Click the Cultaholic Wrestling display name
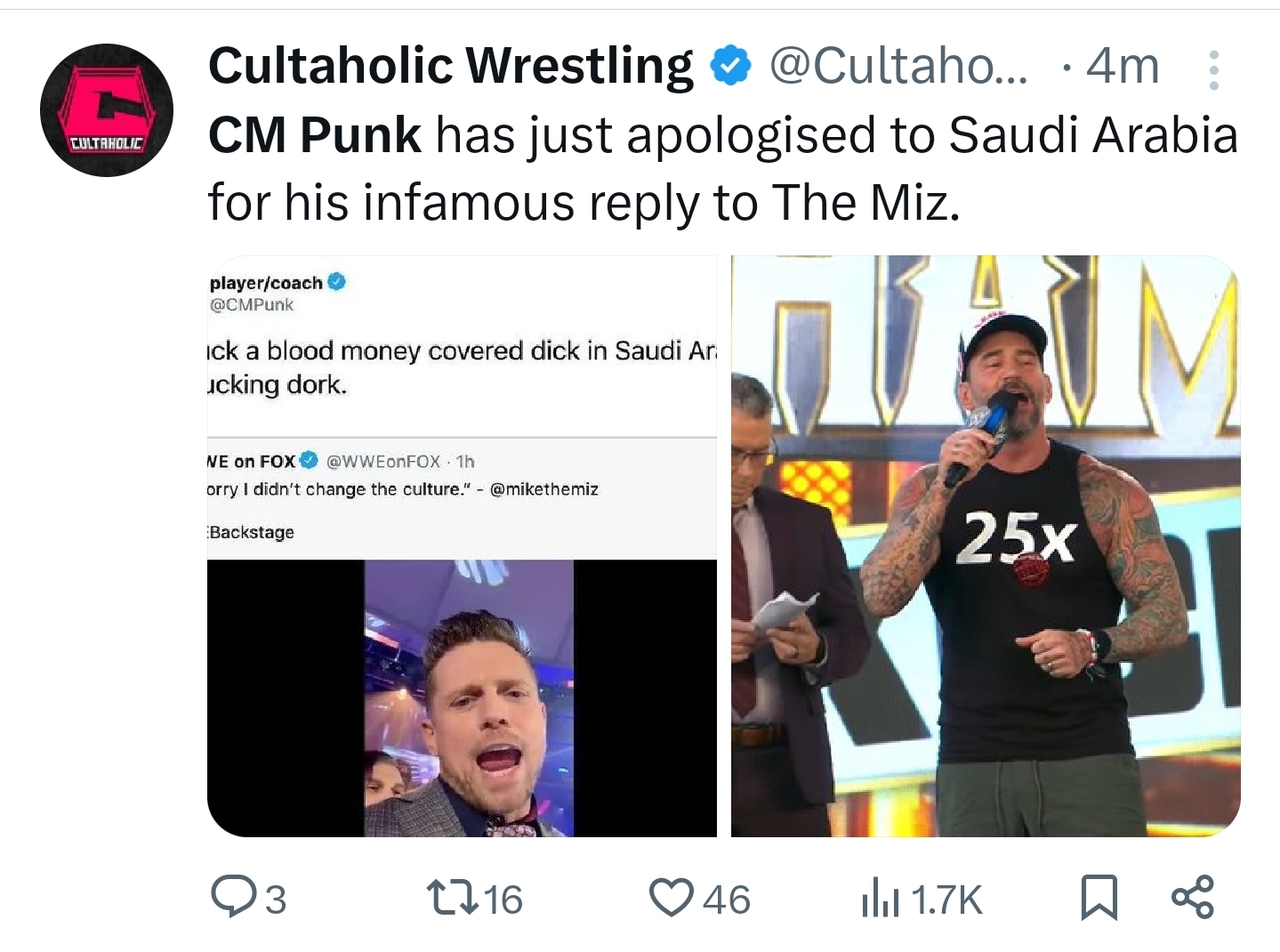Screen dimensions: 1280x952 click(x=450, y=66)
